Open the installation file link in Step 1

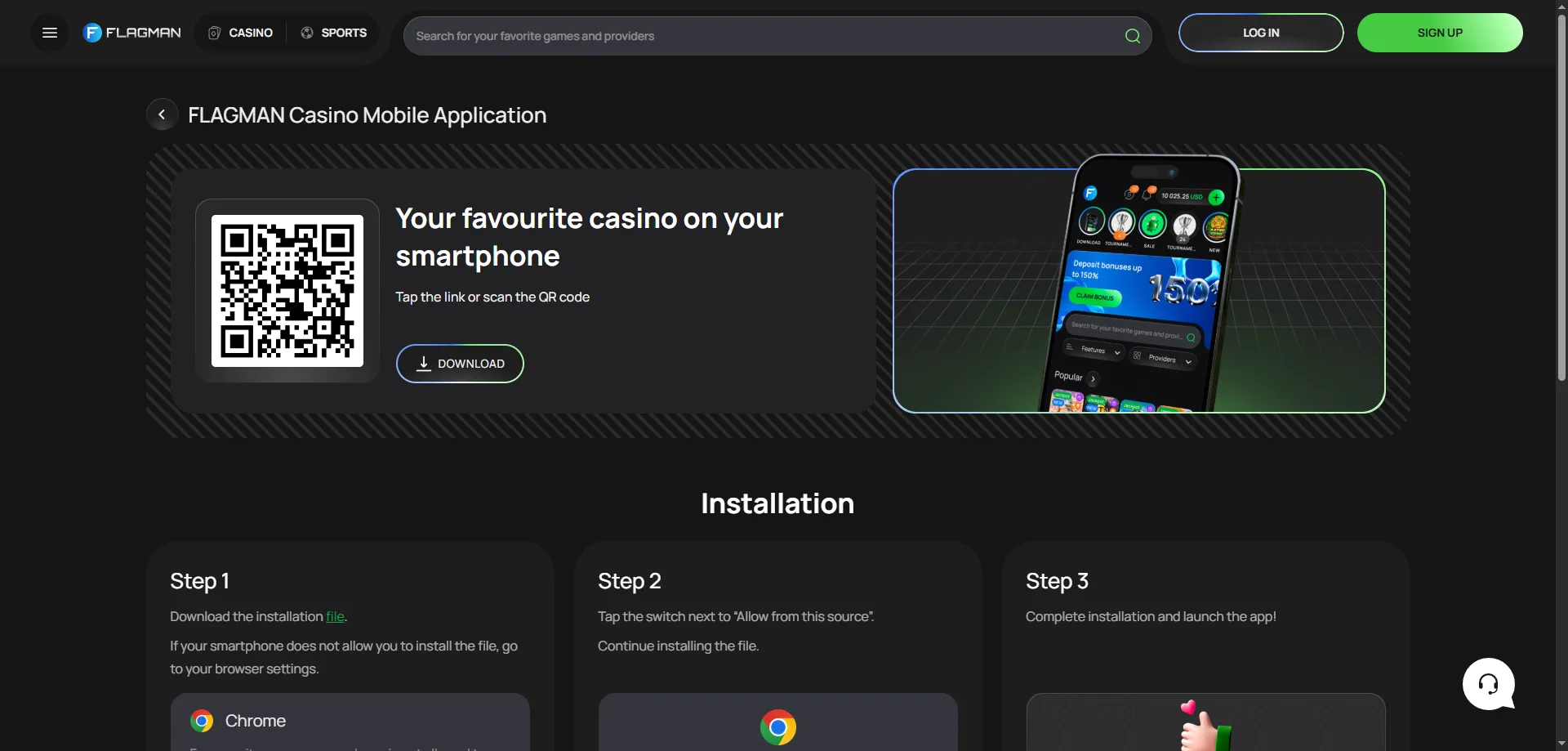coord(335,616)
